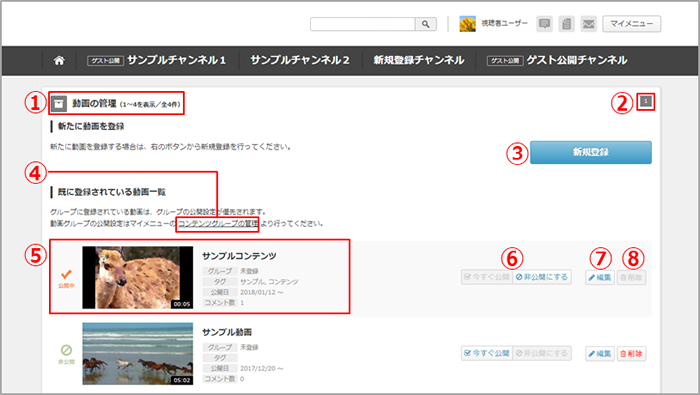The image size is (700, 395).
Task: Open サンプルチャンネル1 in the nav bar
Action: click(x=176, y=60)
